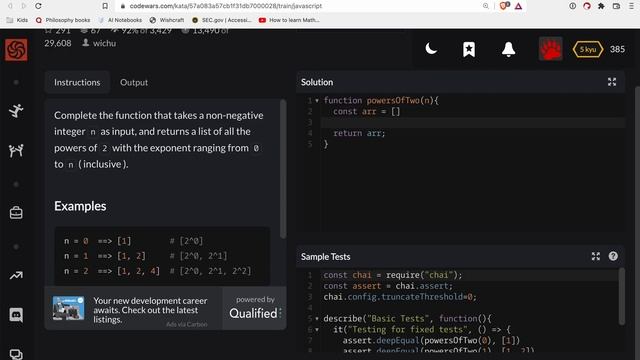Open the powered by Qualified link
The image size is (640, 360).
click(255, 308)
